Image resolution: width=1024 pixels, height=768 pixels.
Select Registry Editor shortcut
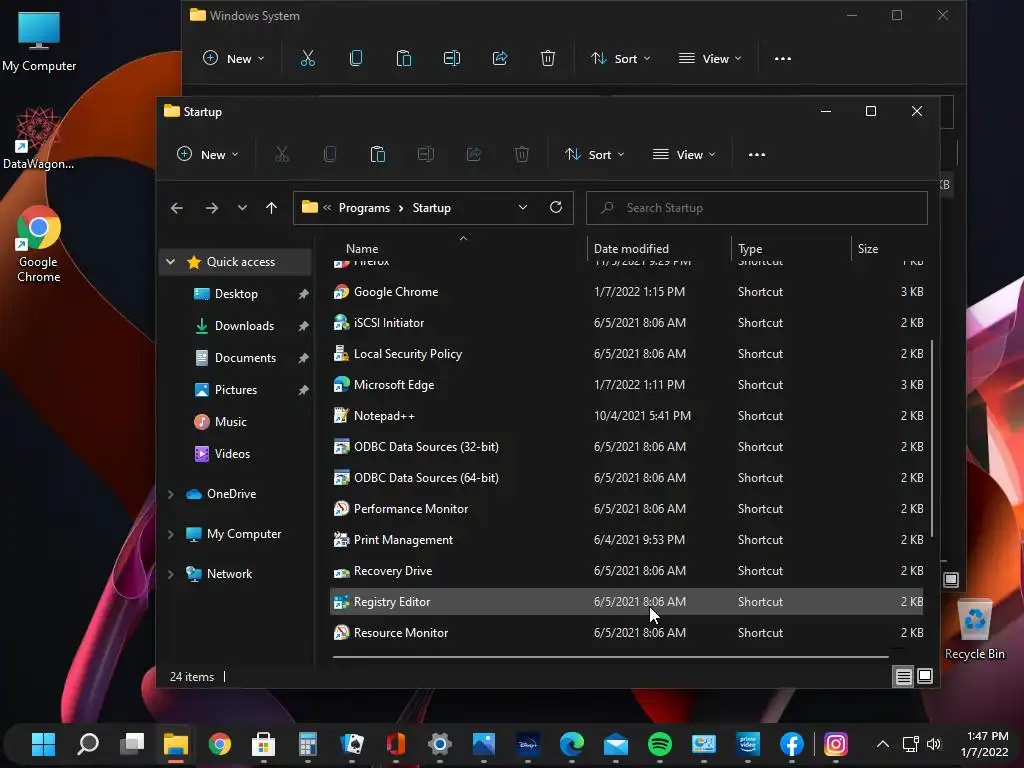tap(626, 601)
